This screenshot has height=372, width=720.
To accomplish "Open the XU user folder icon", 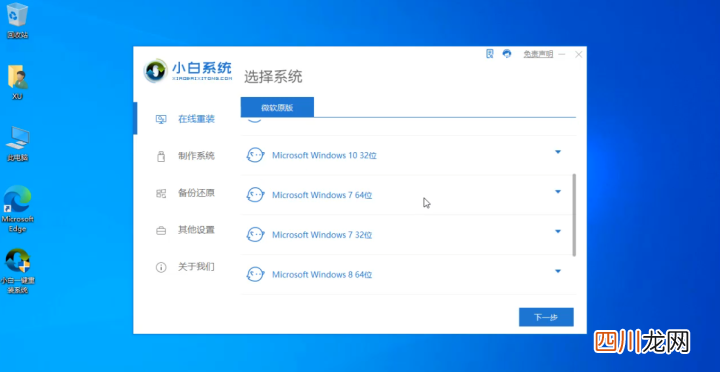I will click(x=17, y=82).
